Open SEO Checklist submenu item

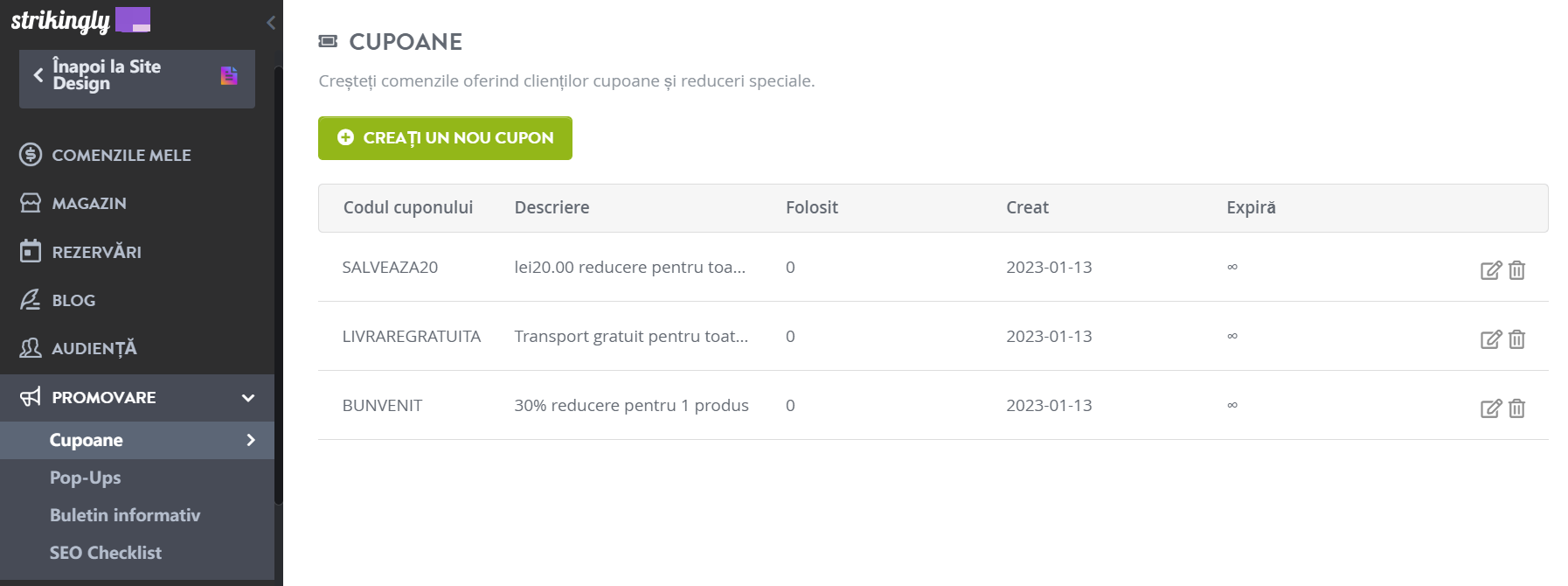click(106, 553)
